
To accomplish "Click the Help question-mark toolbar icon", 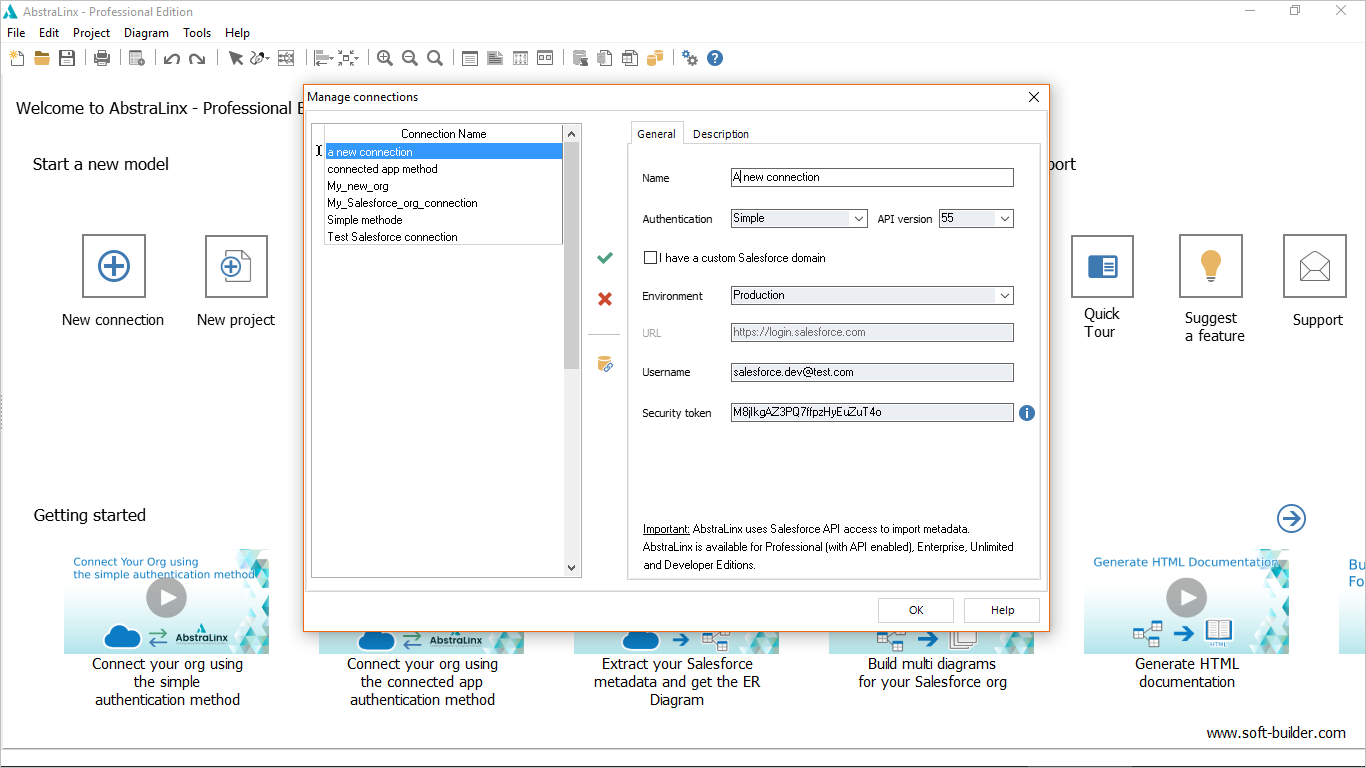I will tap(715, 58).
